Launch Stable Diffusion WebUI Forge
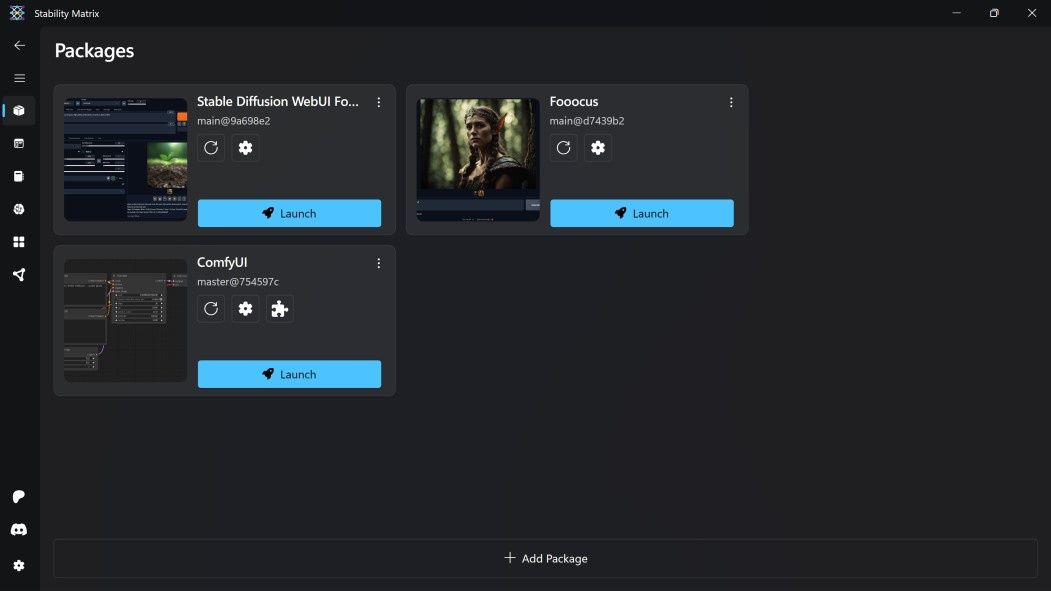1051x591 pixels. (290, 213)
